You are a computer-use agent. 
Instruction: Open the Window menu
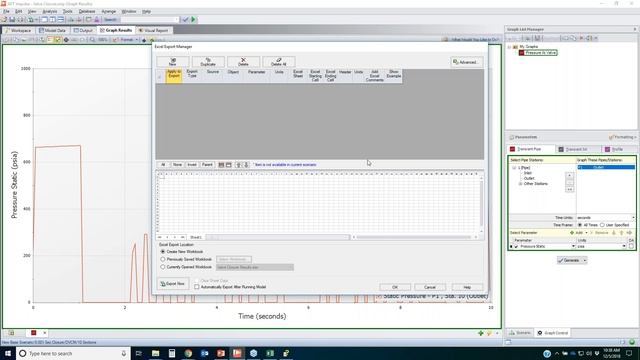coord(129,11)
